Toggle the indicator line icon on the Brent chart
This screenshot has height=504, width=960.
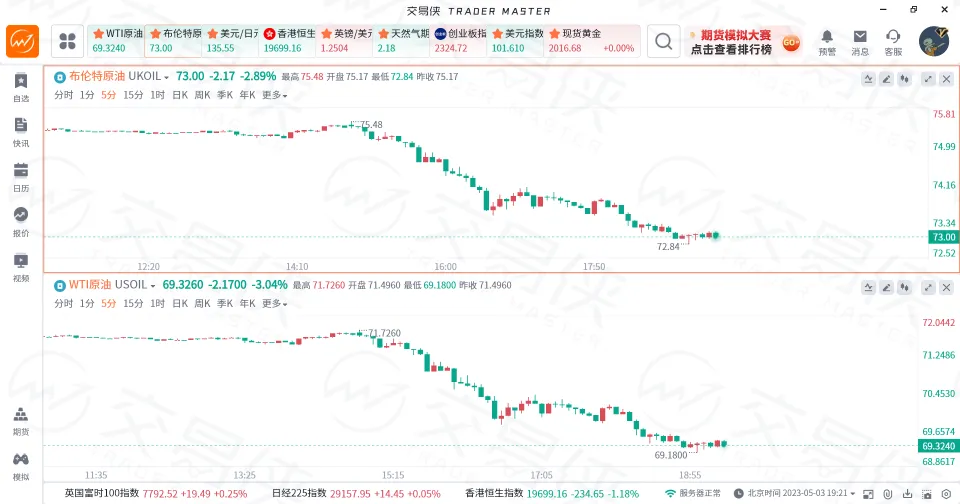coord(868,78)
